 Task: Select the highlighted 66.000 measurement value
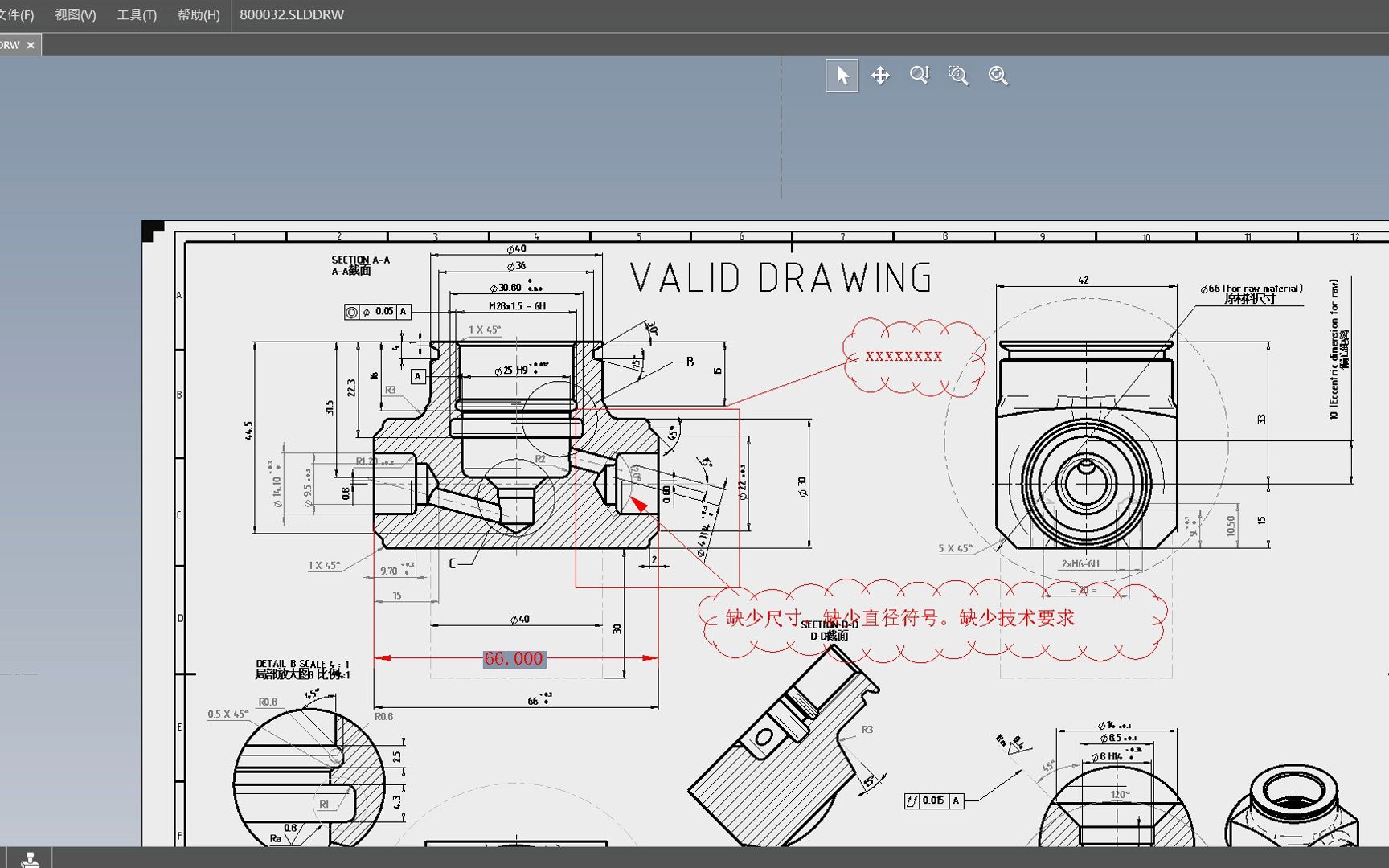[x=514, y=659]
